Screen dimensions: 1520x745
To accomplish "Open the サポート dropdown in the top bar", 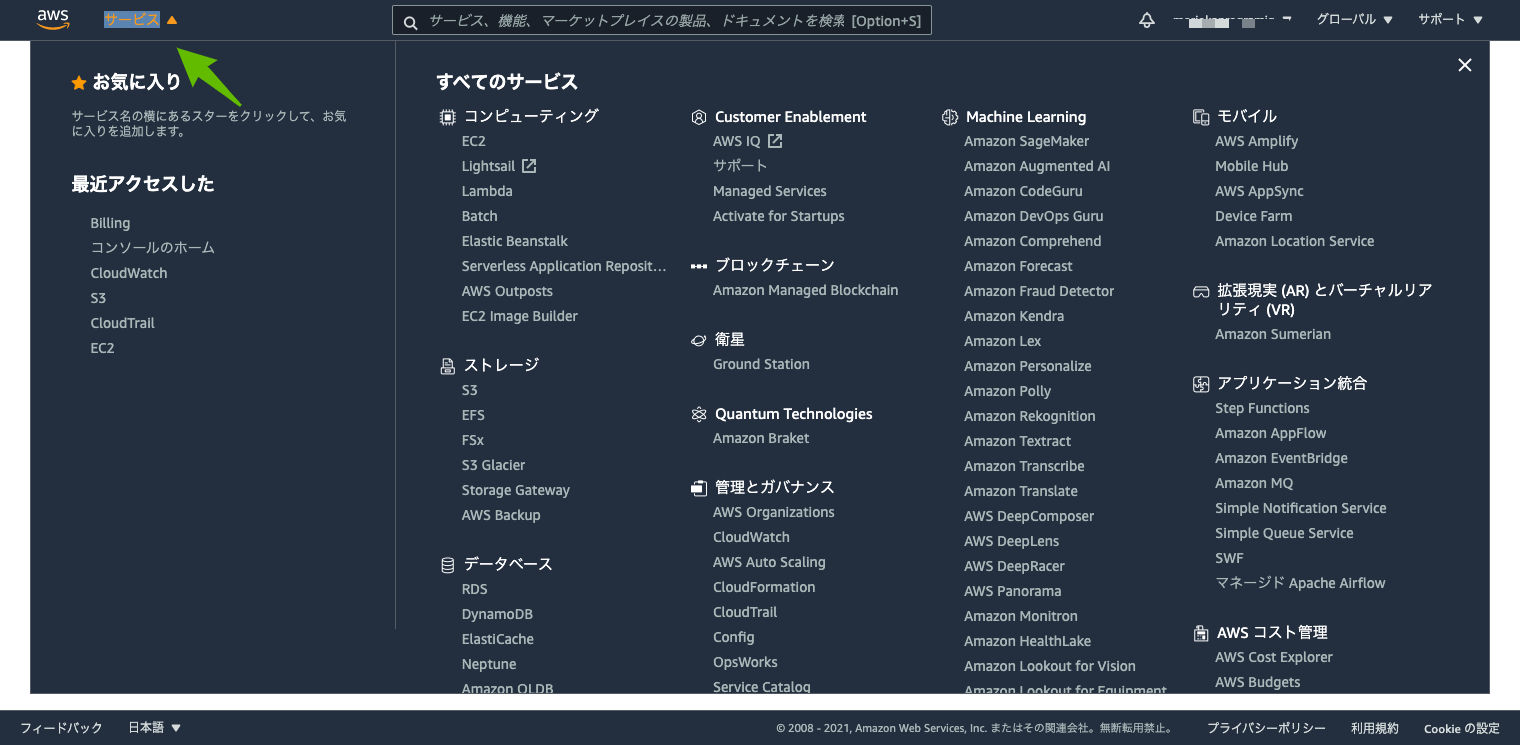I will click(1451, 20).
